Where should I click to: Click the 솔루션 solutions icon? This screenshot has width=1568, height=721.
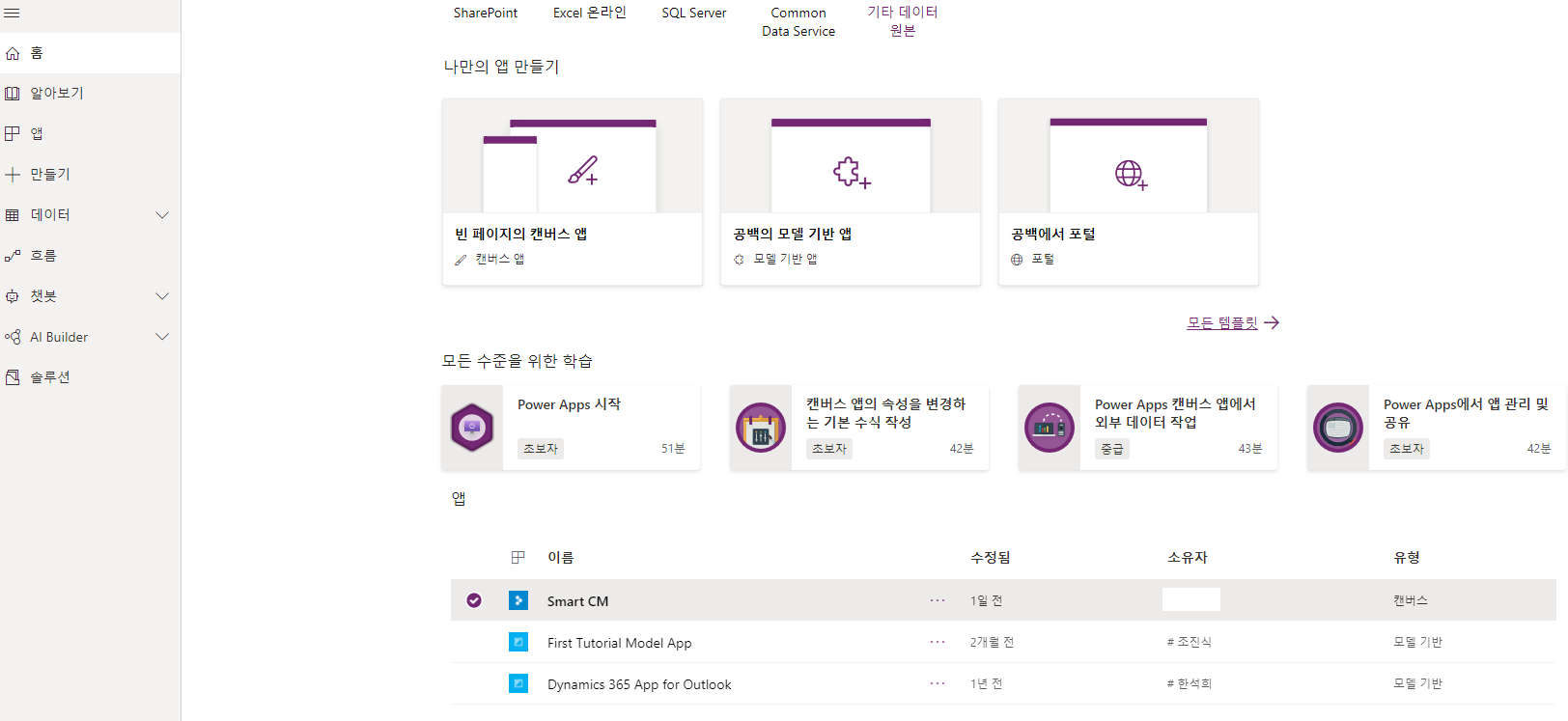pos(13,377)
